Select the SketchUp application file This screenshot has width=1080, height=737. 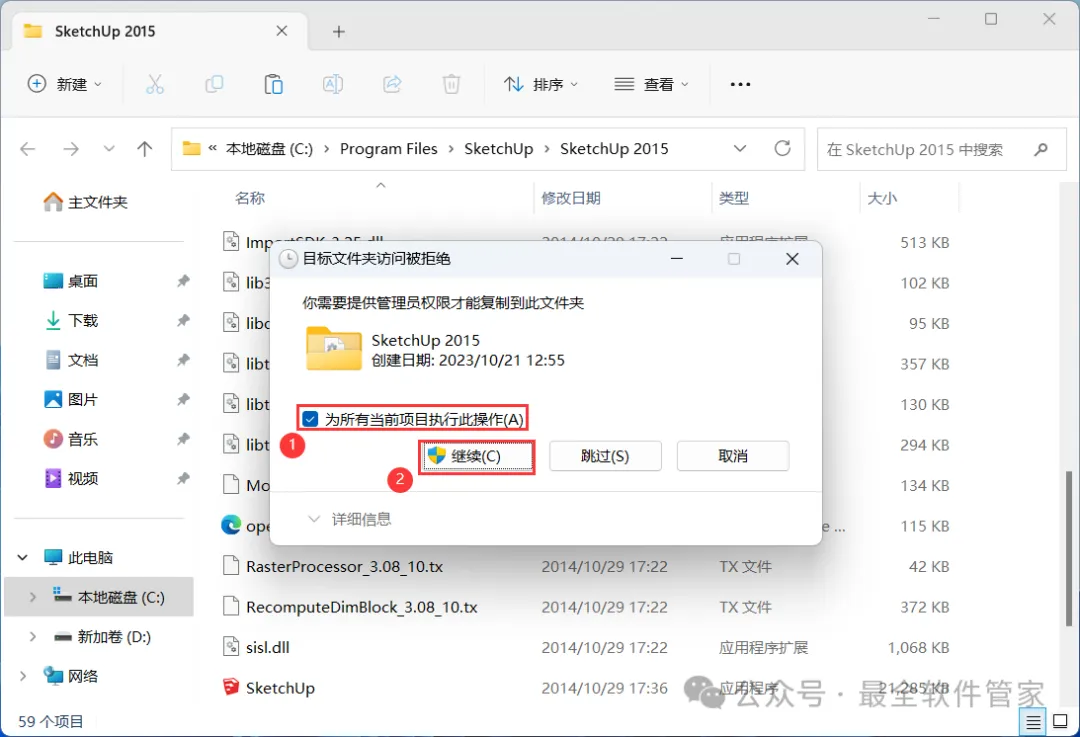coord(280,688)
